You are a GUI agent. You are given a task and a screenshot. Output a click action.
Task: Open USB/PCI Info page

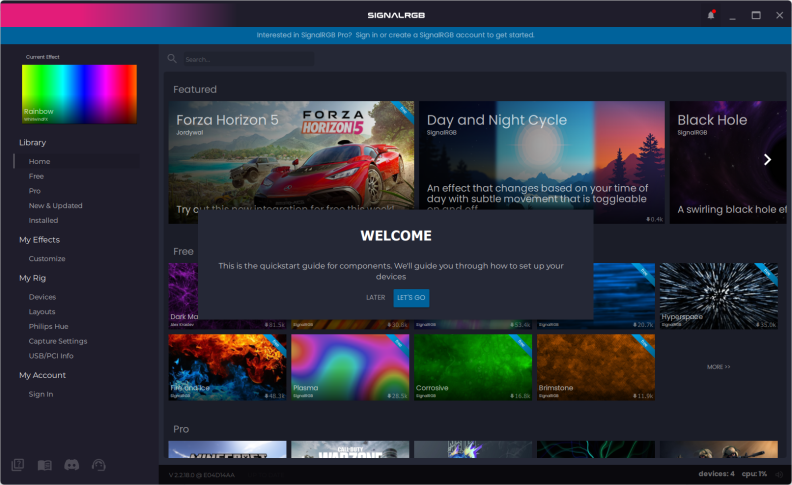pos(51,355)
